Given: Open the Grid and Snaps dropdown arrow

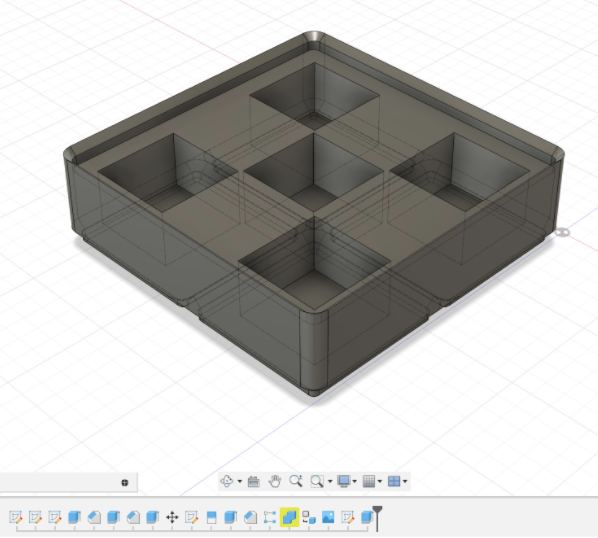Looking at the screenshot, I should 380,482.
